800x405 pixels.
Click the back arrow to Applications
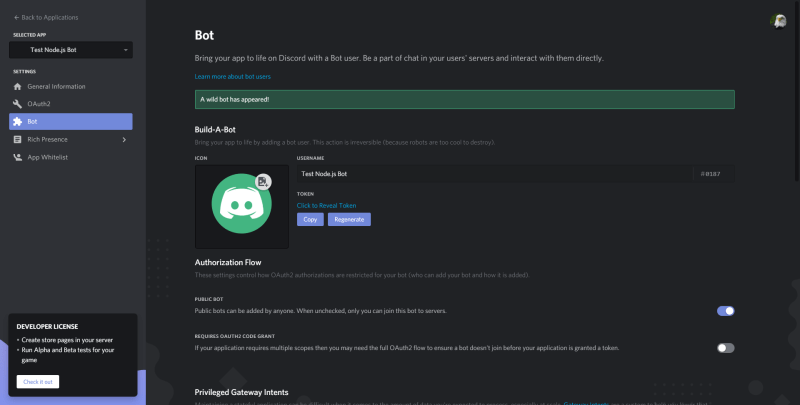click(x=16, y=17)
